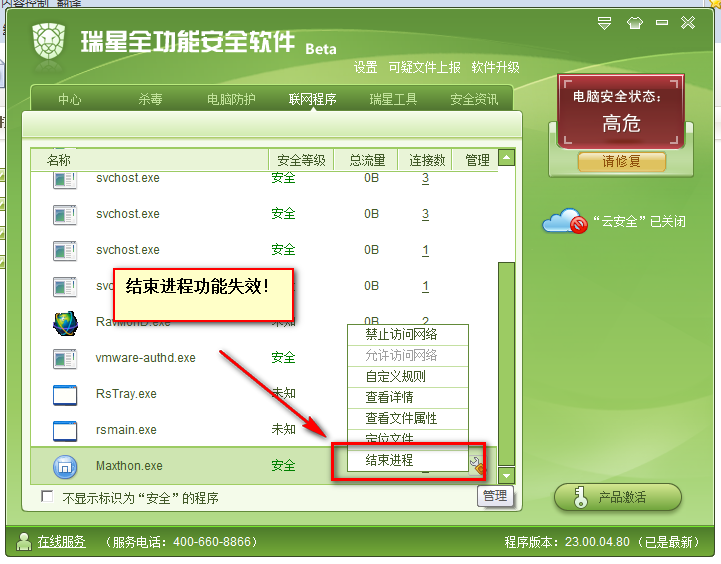Sort by the 安全等级 column header
Viewport: 721px width, 564px height.
(x=301, y=160)
